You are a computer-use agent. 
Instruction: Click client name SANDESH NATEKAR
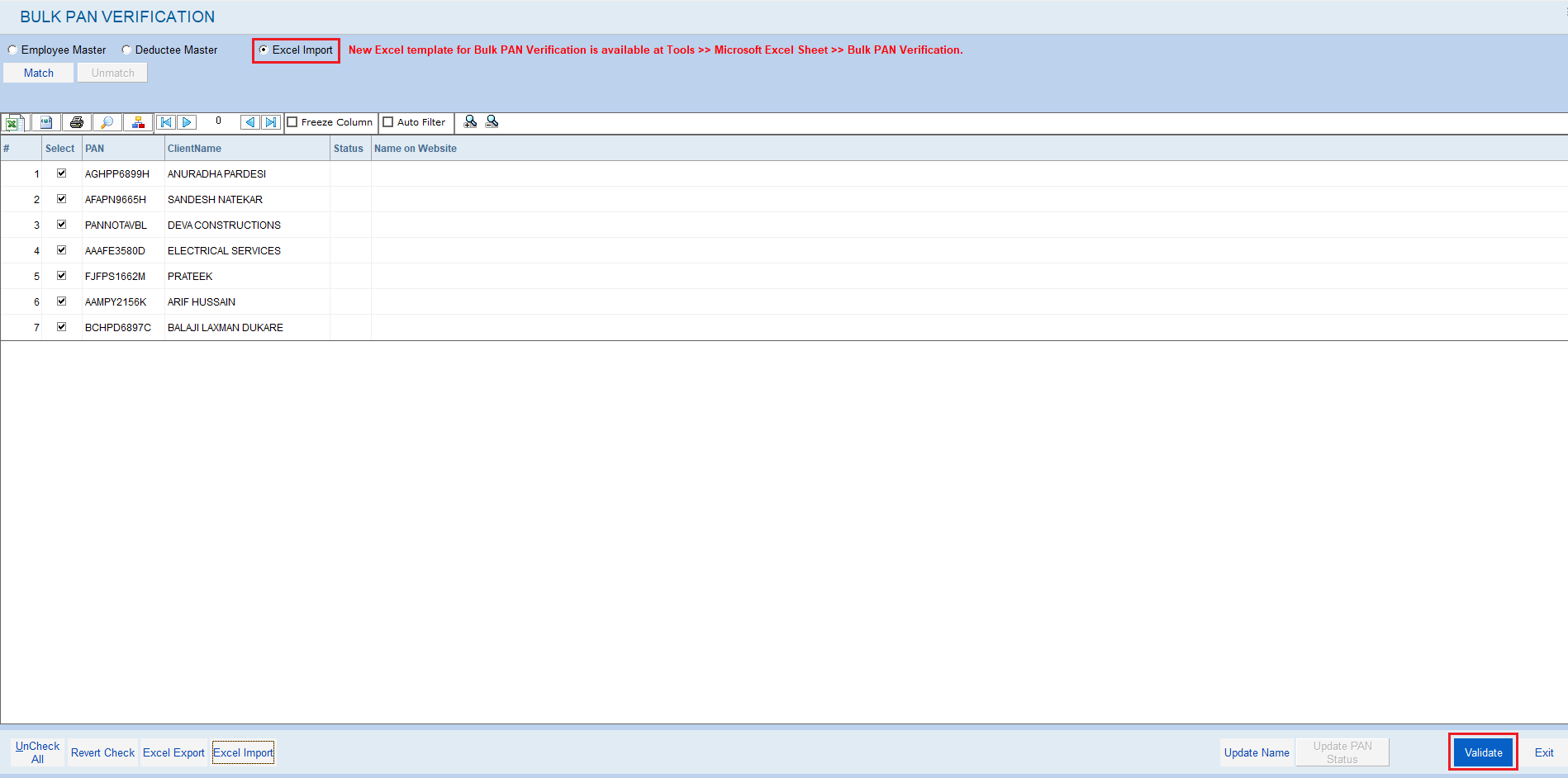pyautogui.click(x=215, y=200)
